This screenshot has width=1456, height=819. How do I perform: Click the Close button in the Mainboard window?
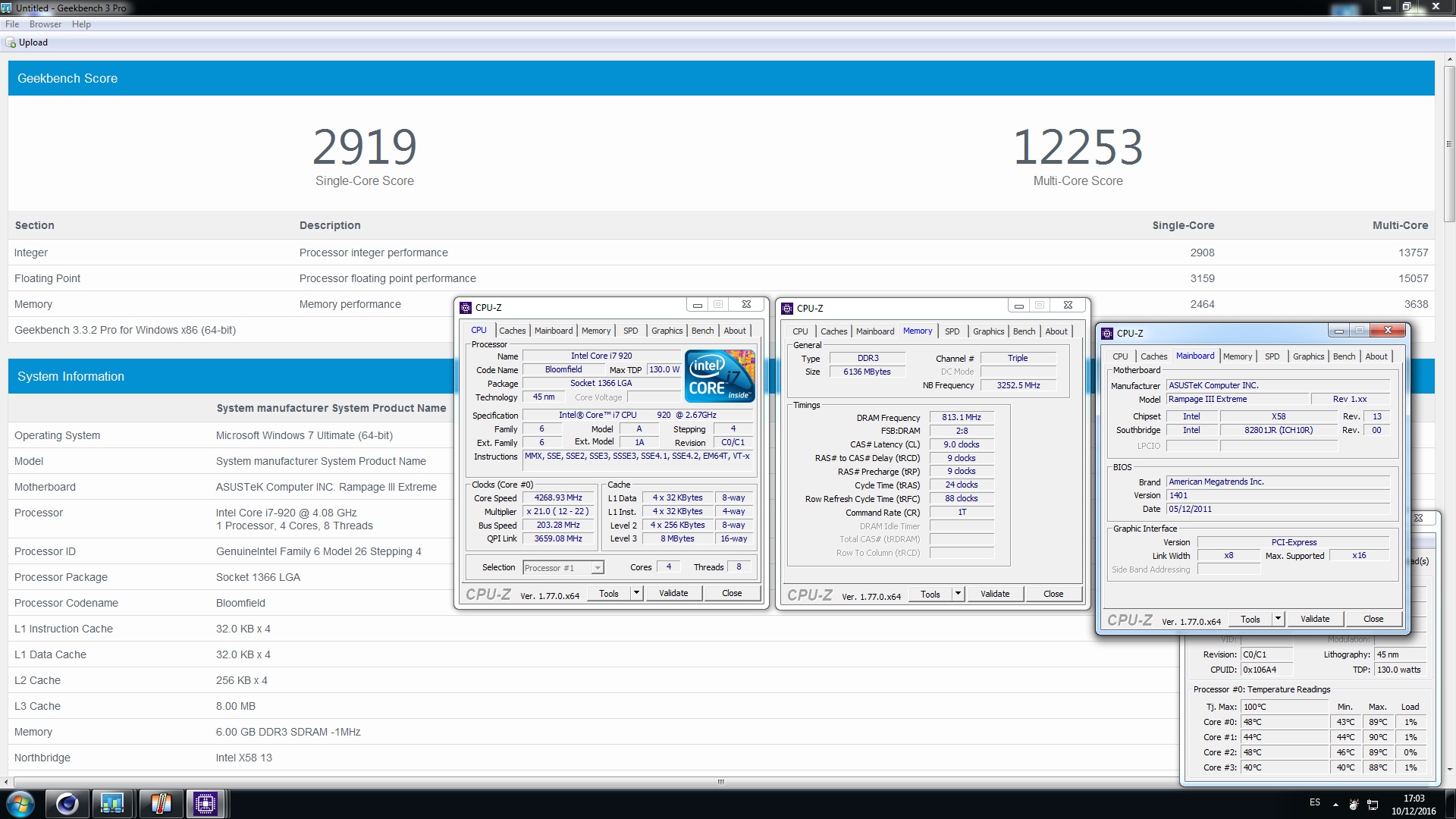[x=1373, y=619]
